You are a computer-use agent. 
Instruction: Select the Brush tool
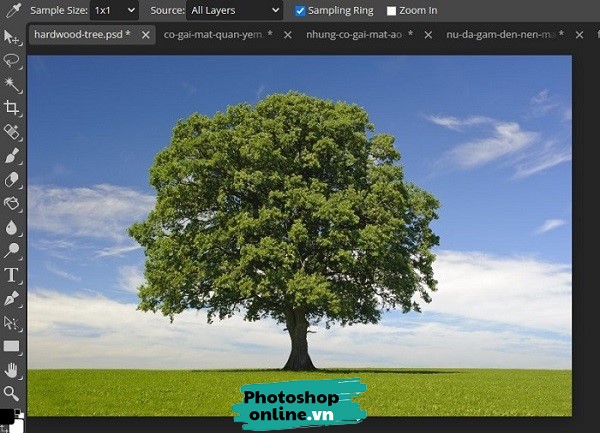click(x=11, y=156)
